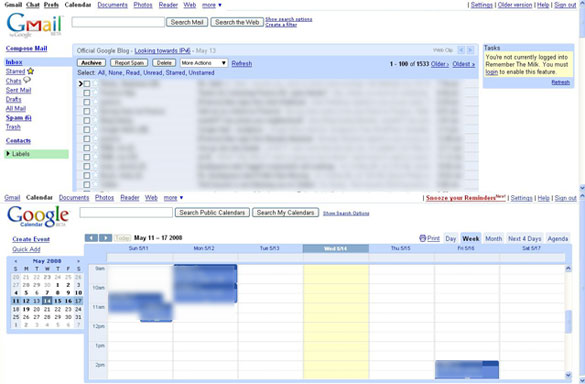This screenshot has height=384, width=585.
Task: Click the speech bubble icon beside Chats
Action: click(x=27, y=80)
